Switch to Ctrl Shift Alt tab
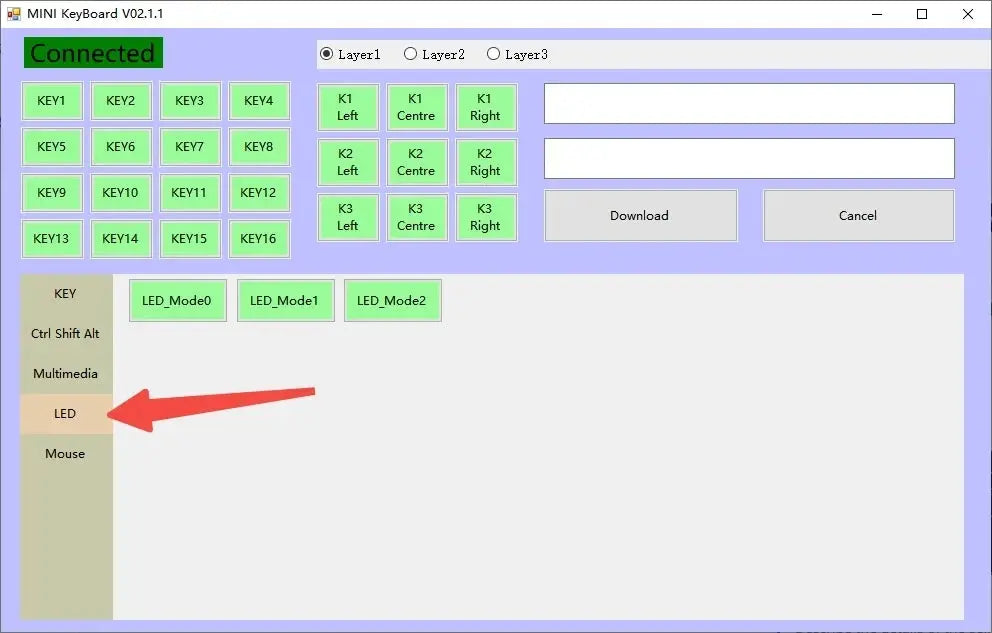 click(x=66, y=333)
